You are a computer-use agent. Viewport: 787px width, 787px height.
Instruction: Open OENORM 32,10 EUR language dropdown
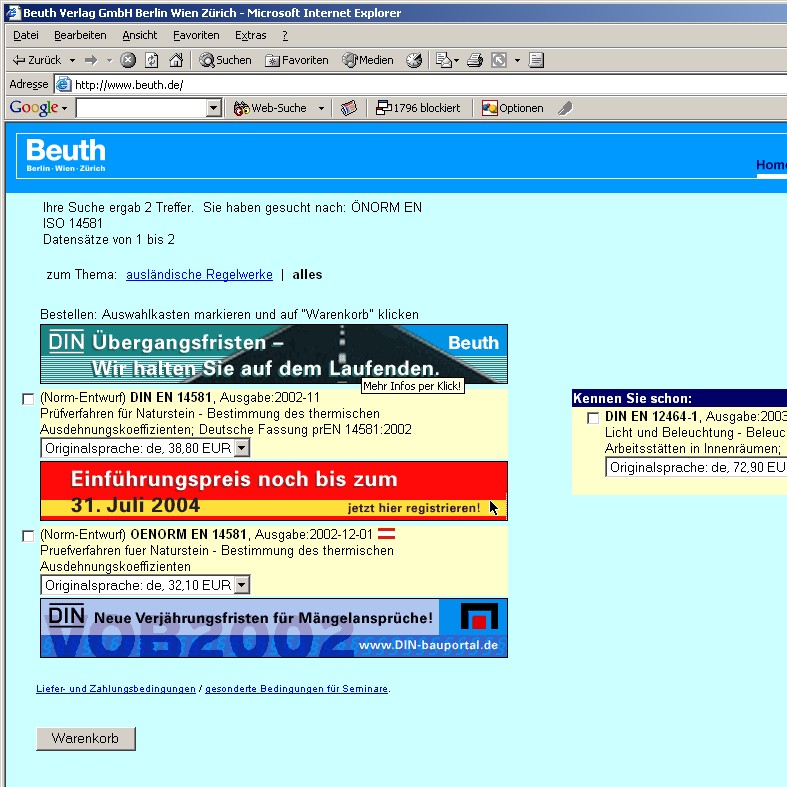(145, 585)
